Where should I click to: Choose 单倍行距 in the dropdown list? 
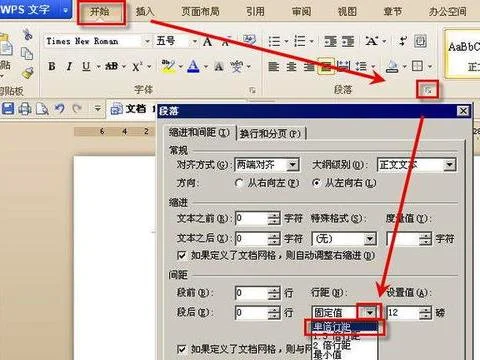[x=345, y=327]
